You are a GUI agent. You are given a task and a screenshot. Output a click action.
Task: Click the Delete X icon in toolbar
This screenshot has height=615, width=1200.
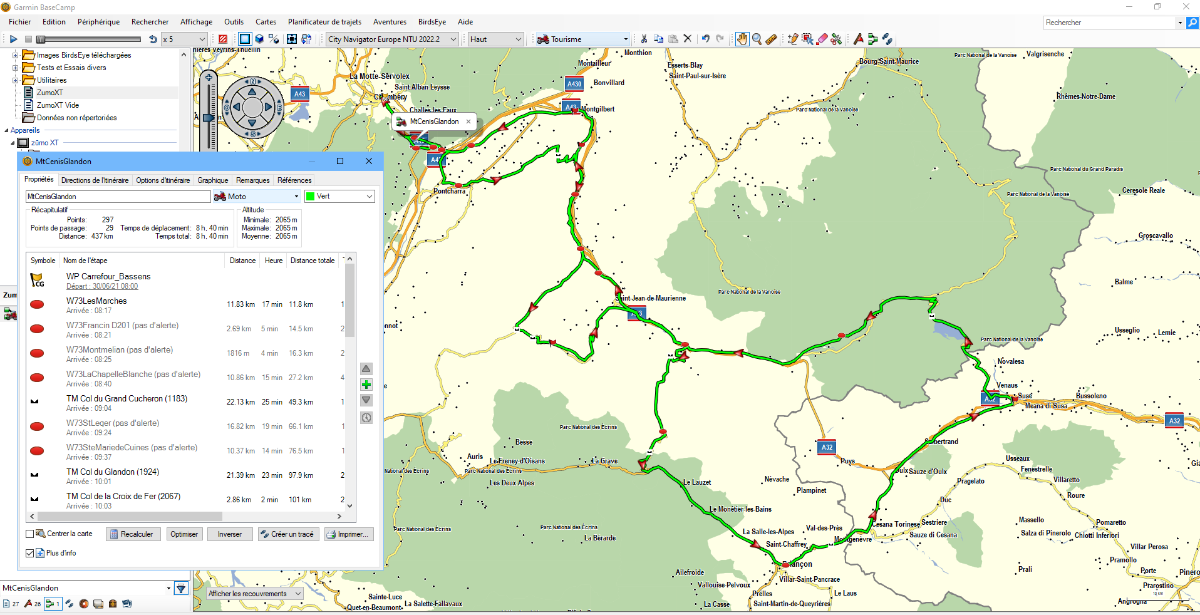click(x=687, y=39)
